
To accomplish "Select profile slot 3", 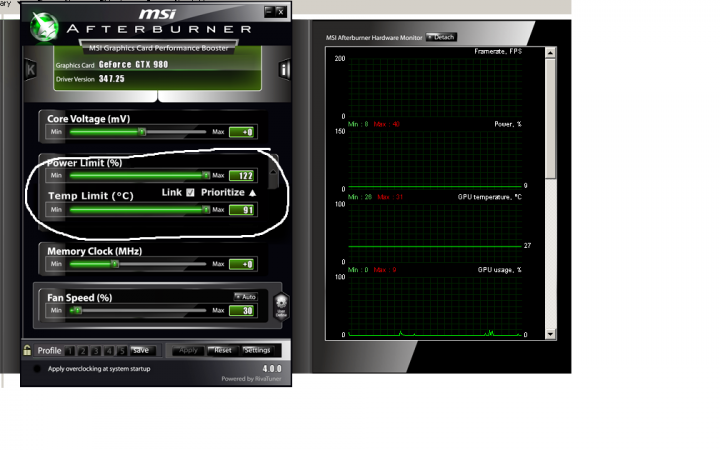I will (x=96, y=351).
